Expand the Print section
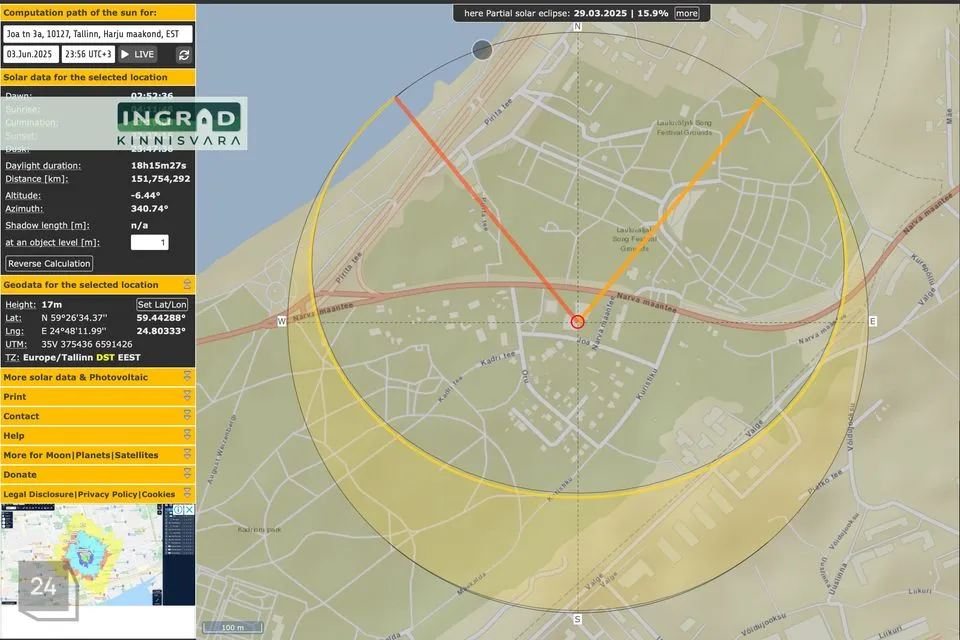The image size is (960, 640). coord(187,397)
